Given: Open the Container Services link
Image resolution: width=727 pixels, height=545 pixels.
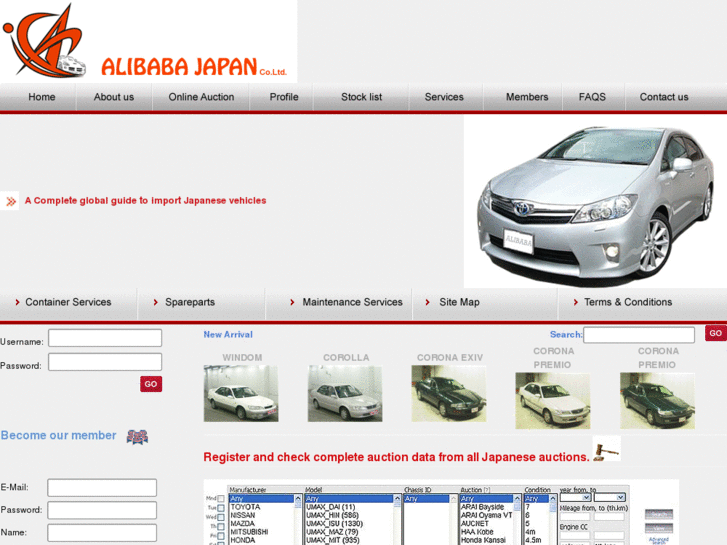Looking at the screenshot, I should tap(68, 302).
